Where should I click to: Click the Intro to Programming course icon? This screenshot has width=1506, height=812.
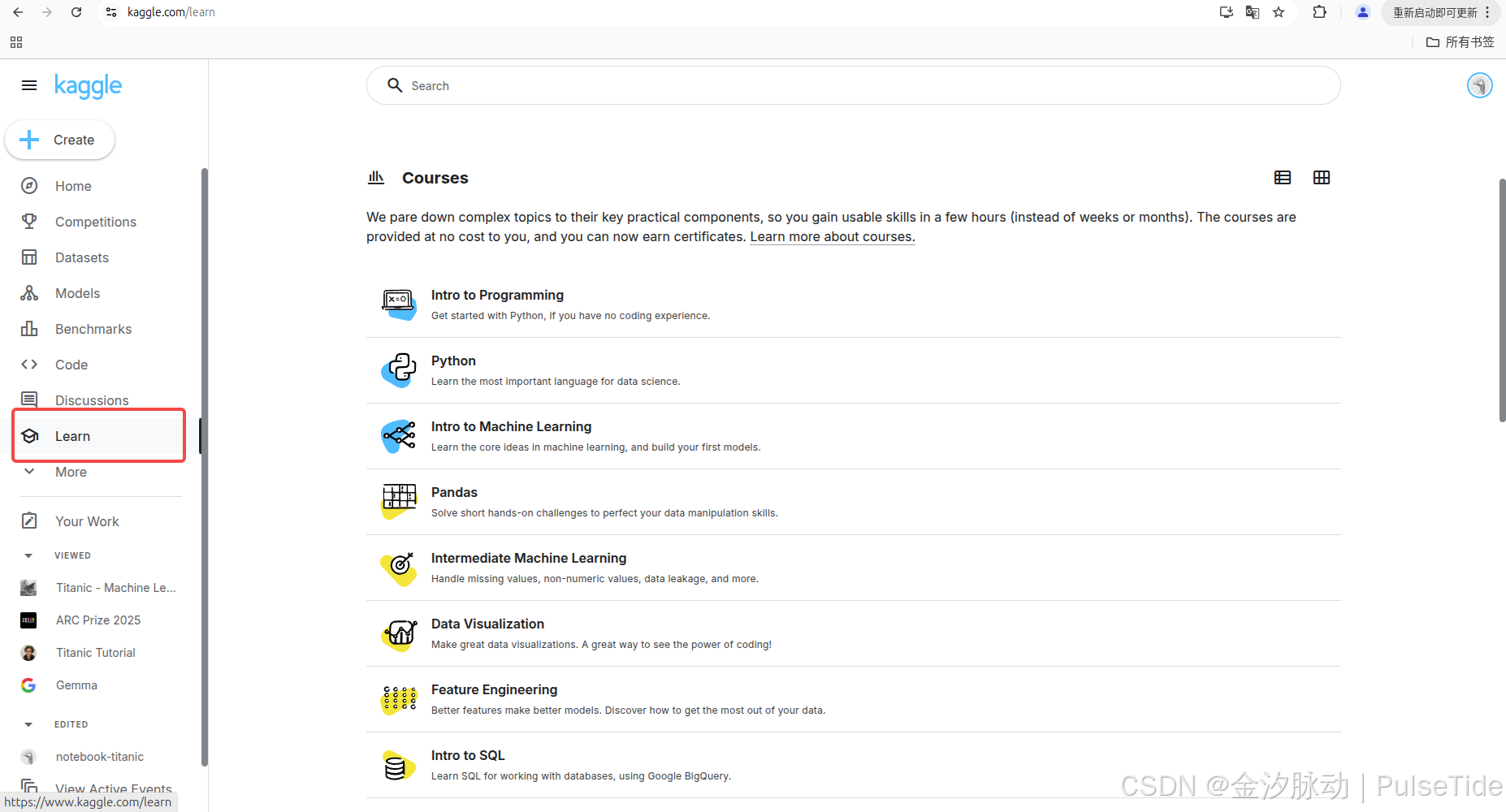(x=399, y=304)
